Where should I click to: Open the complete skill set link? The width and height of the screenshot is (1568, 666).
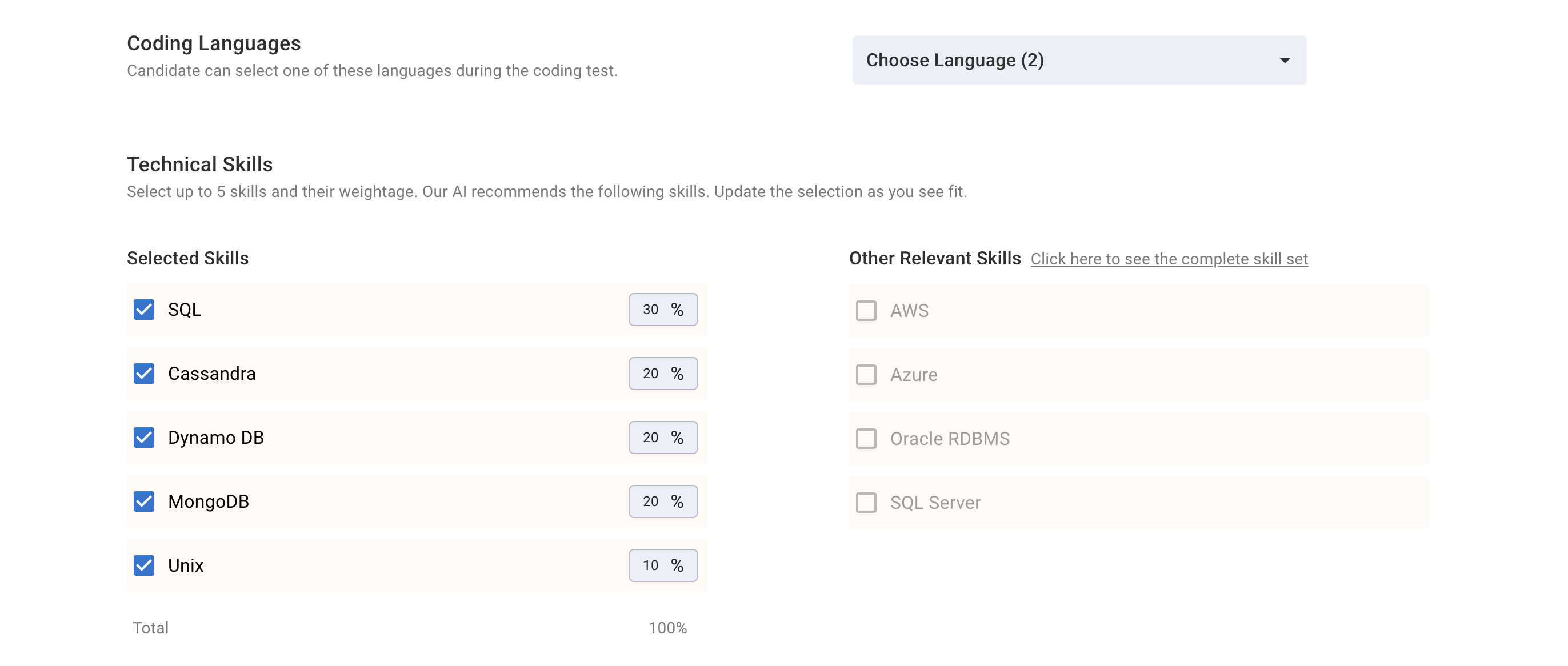(1169, 259)
